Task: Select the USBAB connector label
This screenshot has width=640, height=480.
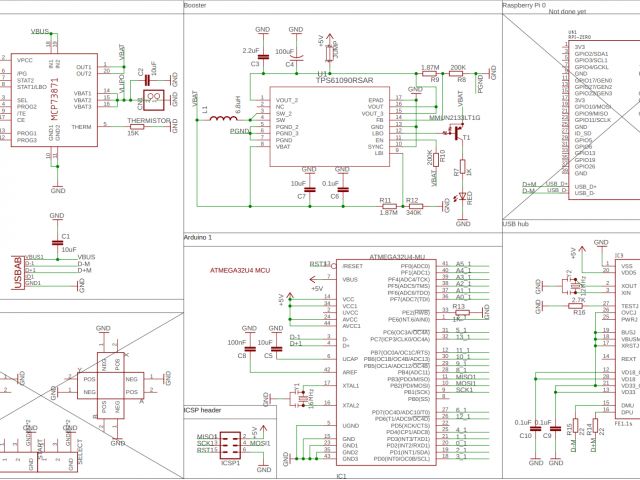Action: (x=17, y=273)
